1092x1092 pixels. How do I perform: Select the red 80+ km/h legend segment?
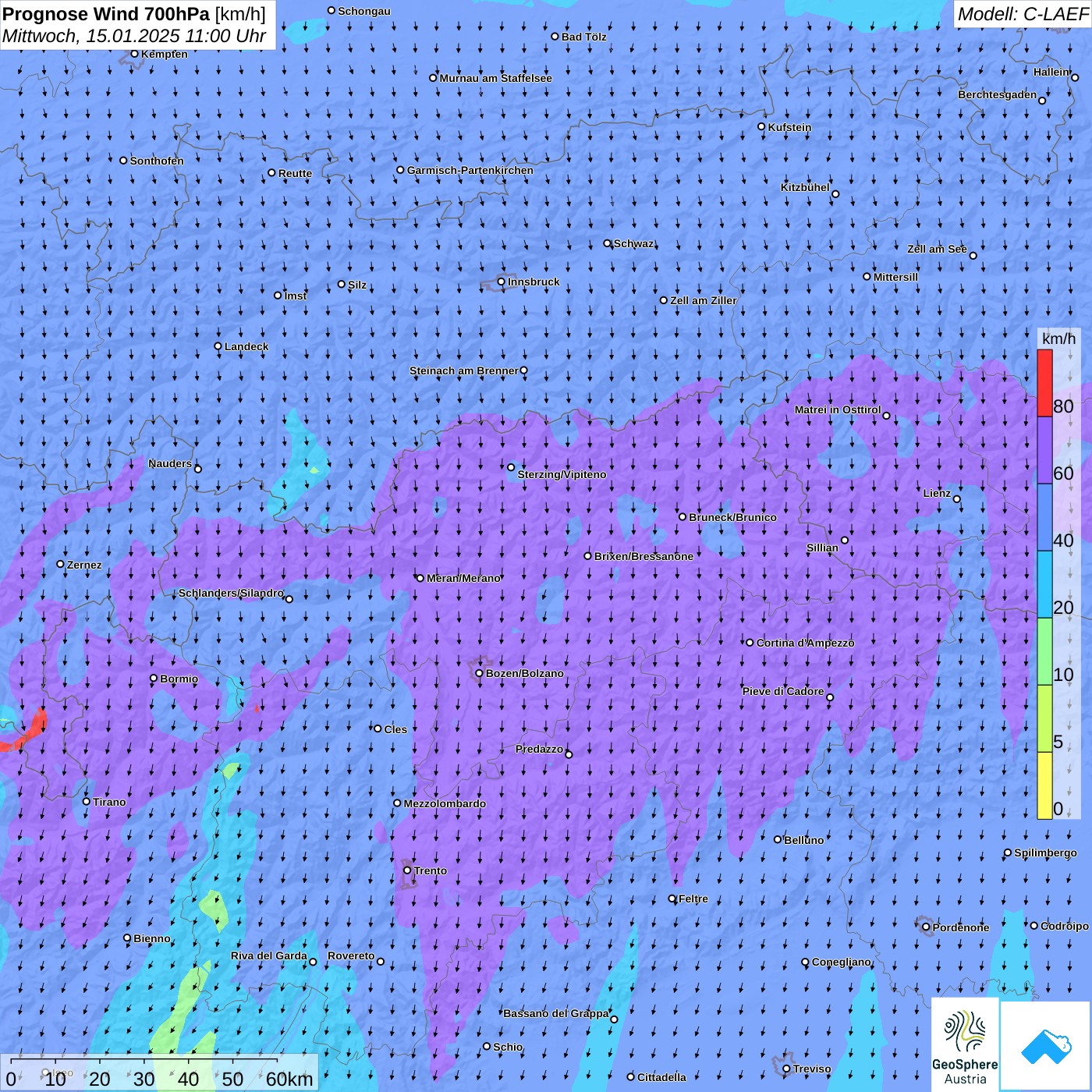[1044, 383]
